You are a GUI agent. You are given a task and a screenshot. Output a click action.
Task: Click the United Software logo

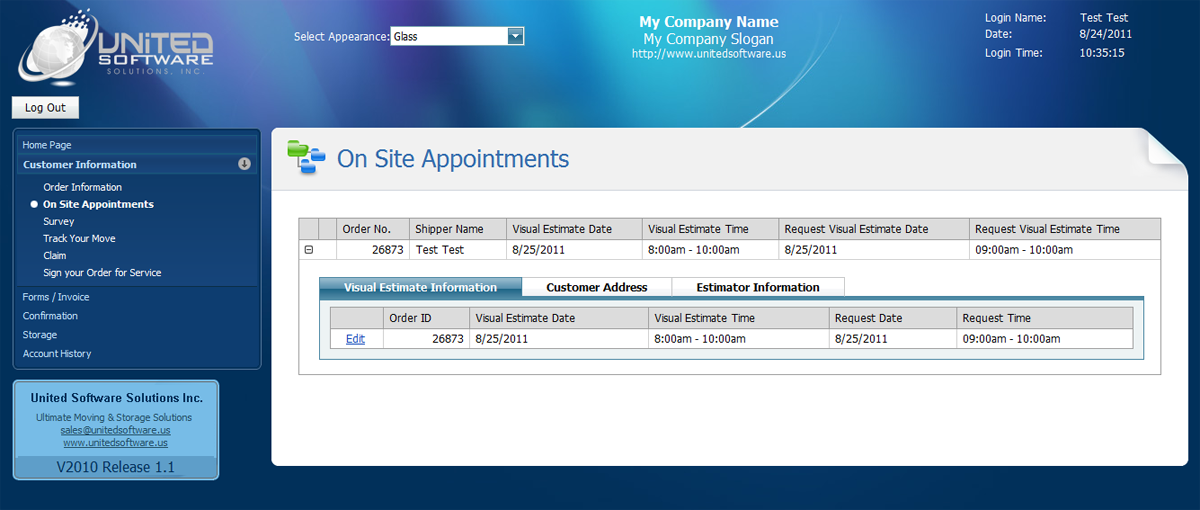pos(116,48)
